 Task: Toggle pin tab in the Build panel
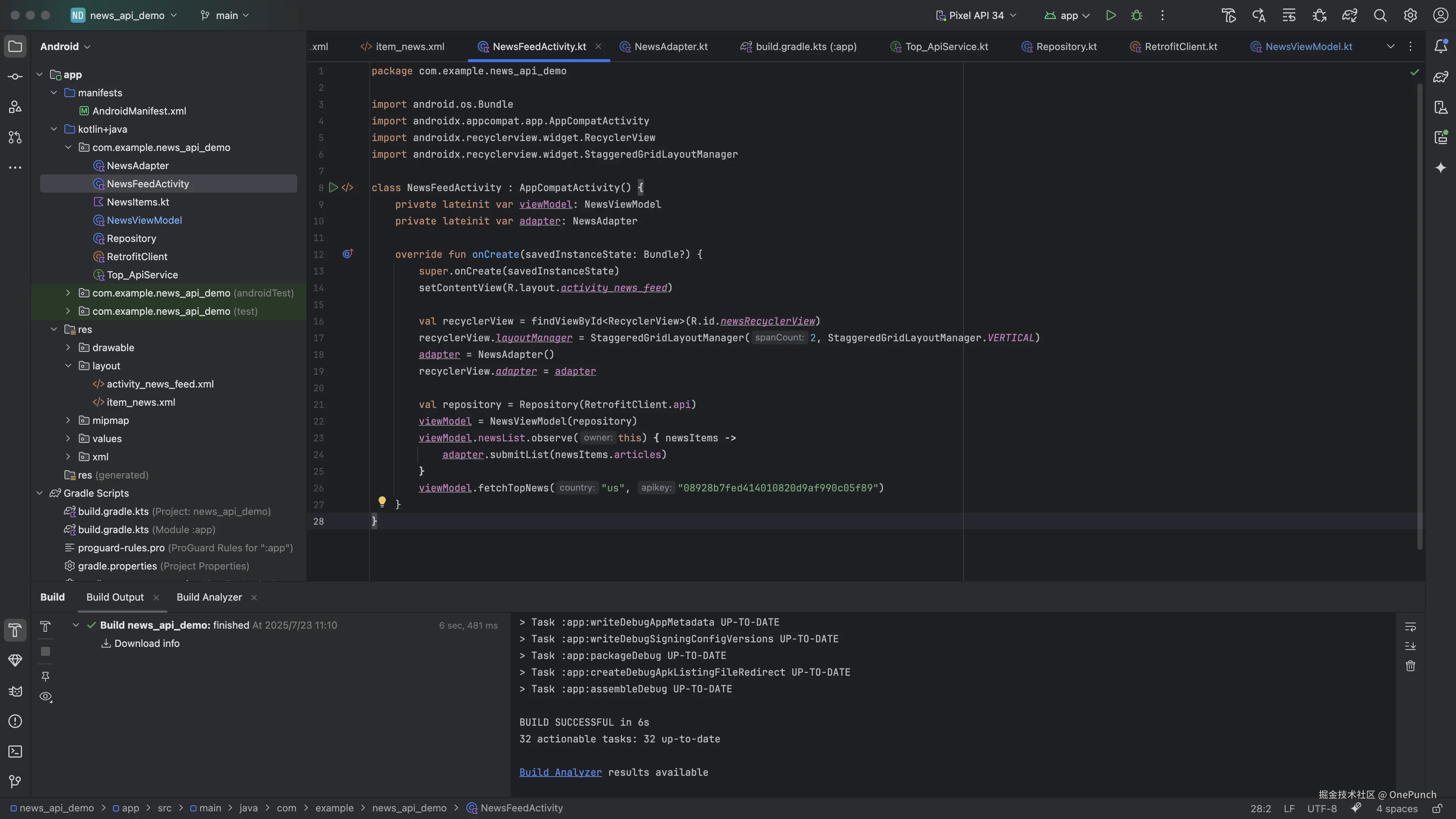point(46,676)
